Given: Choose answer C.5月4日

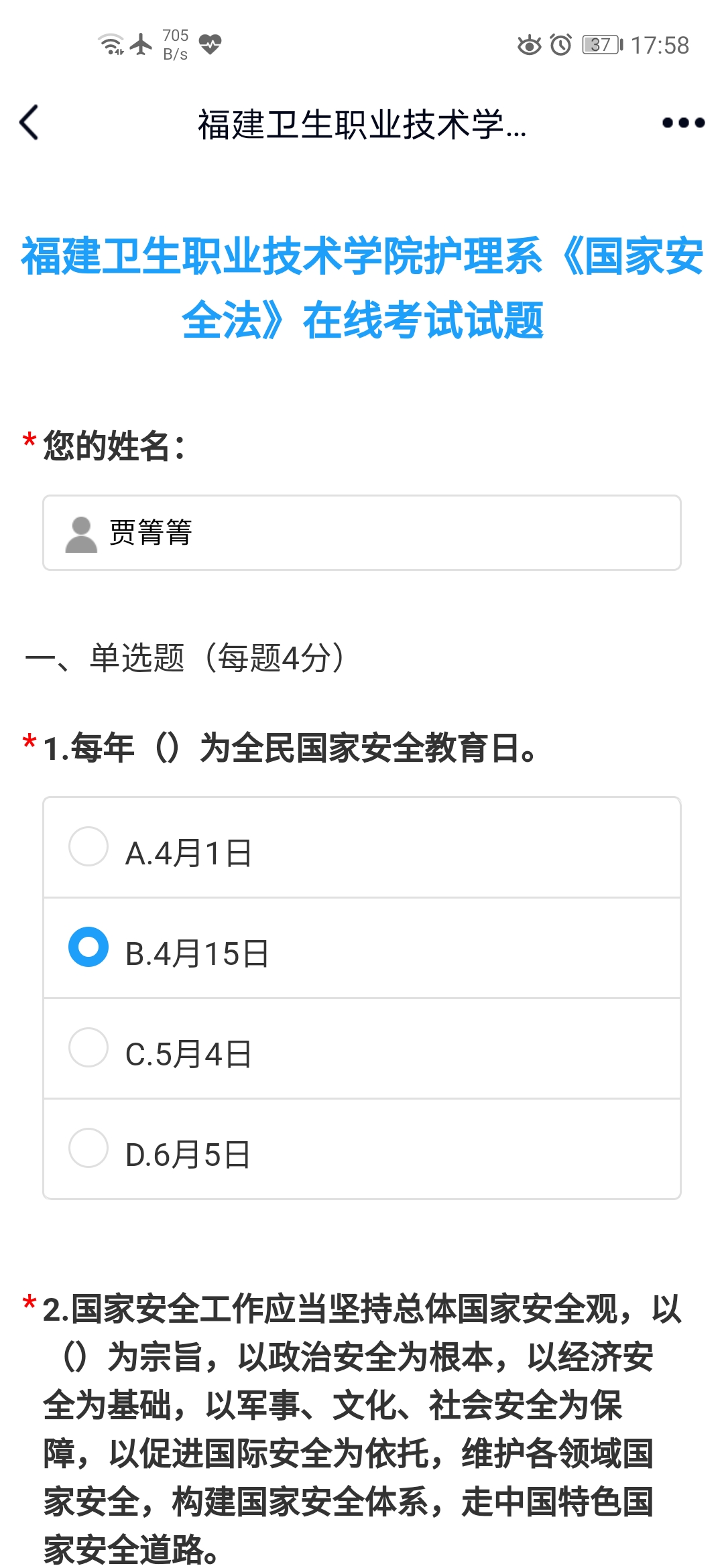Looking at the screenshot, I should click(88, 1047).
